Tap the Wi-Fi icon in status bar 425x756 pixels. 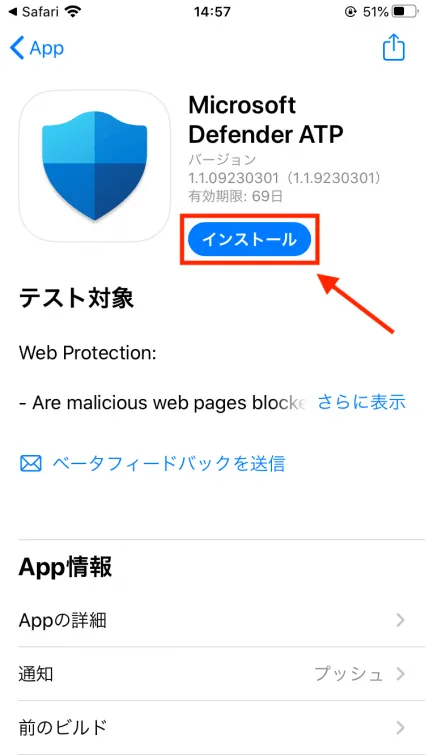click(72, 12)
